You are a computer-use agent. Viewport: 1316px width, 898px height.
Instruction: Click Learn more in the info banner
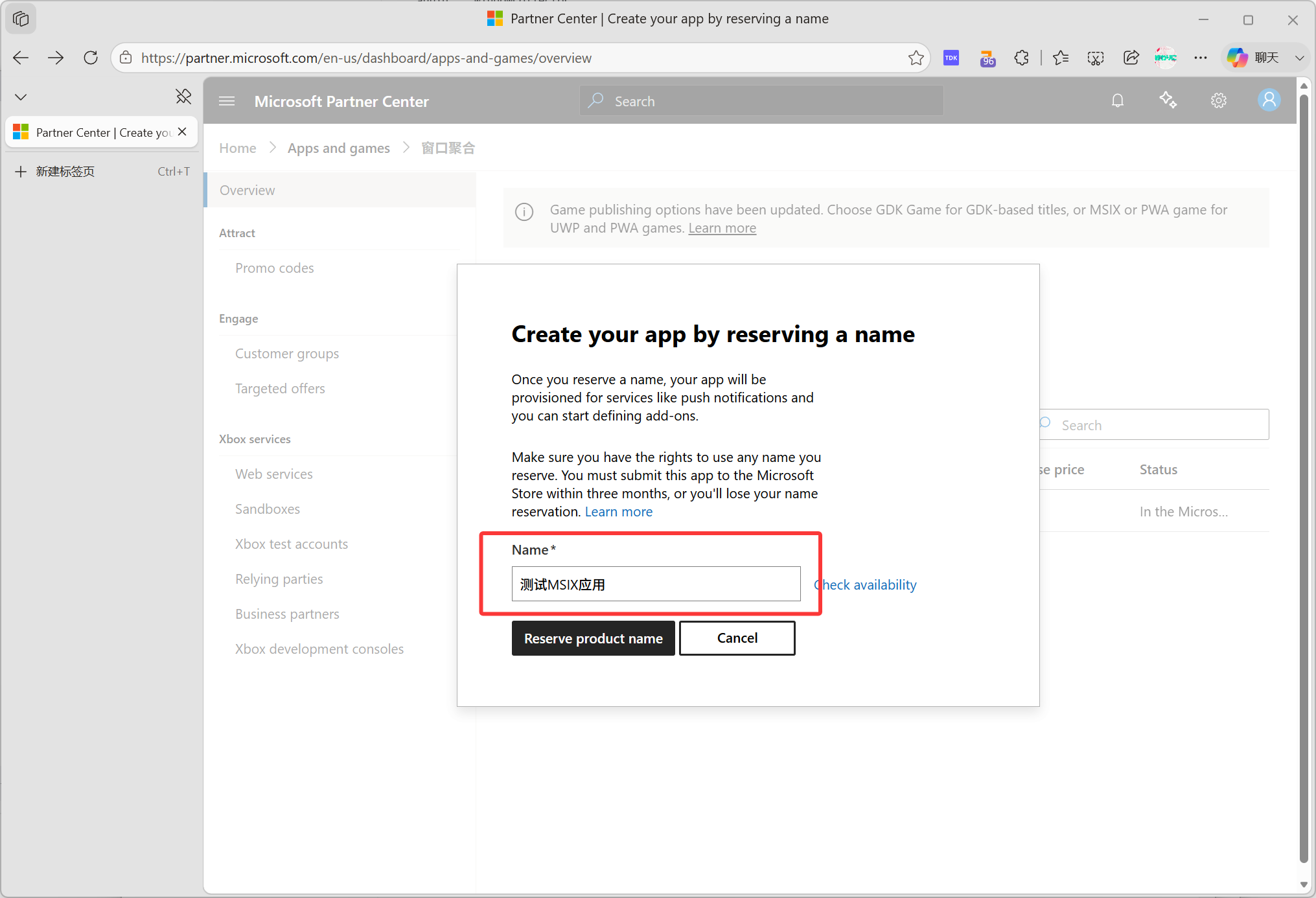click(722, 228)
